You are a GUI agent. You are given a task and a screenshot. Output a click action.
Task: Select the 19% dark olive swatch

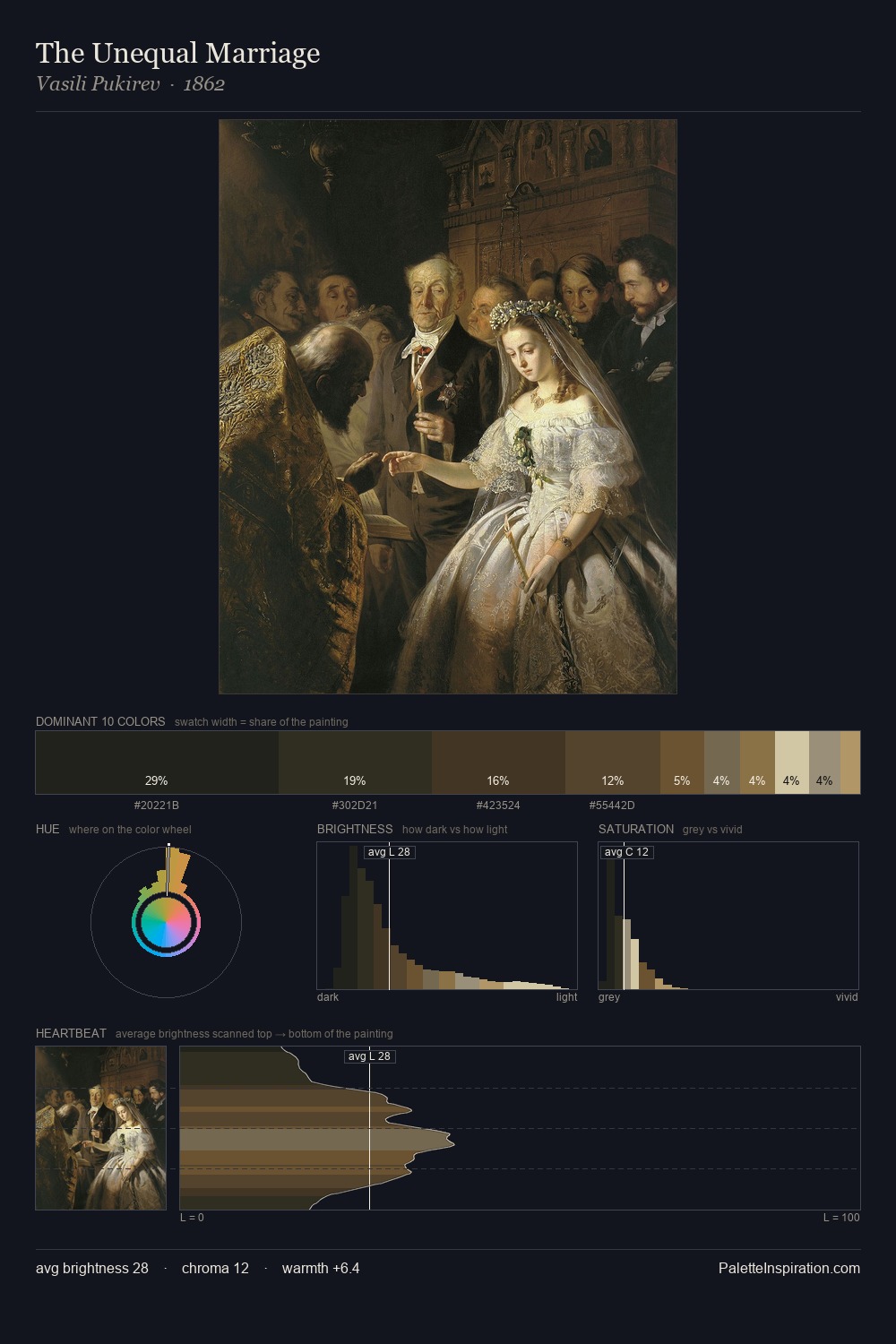(355, 762)
